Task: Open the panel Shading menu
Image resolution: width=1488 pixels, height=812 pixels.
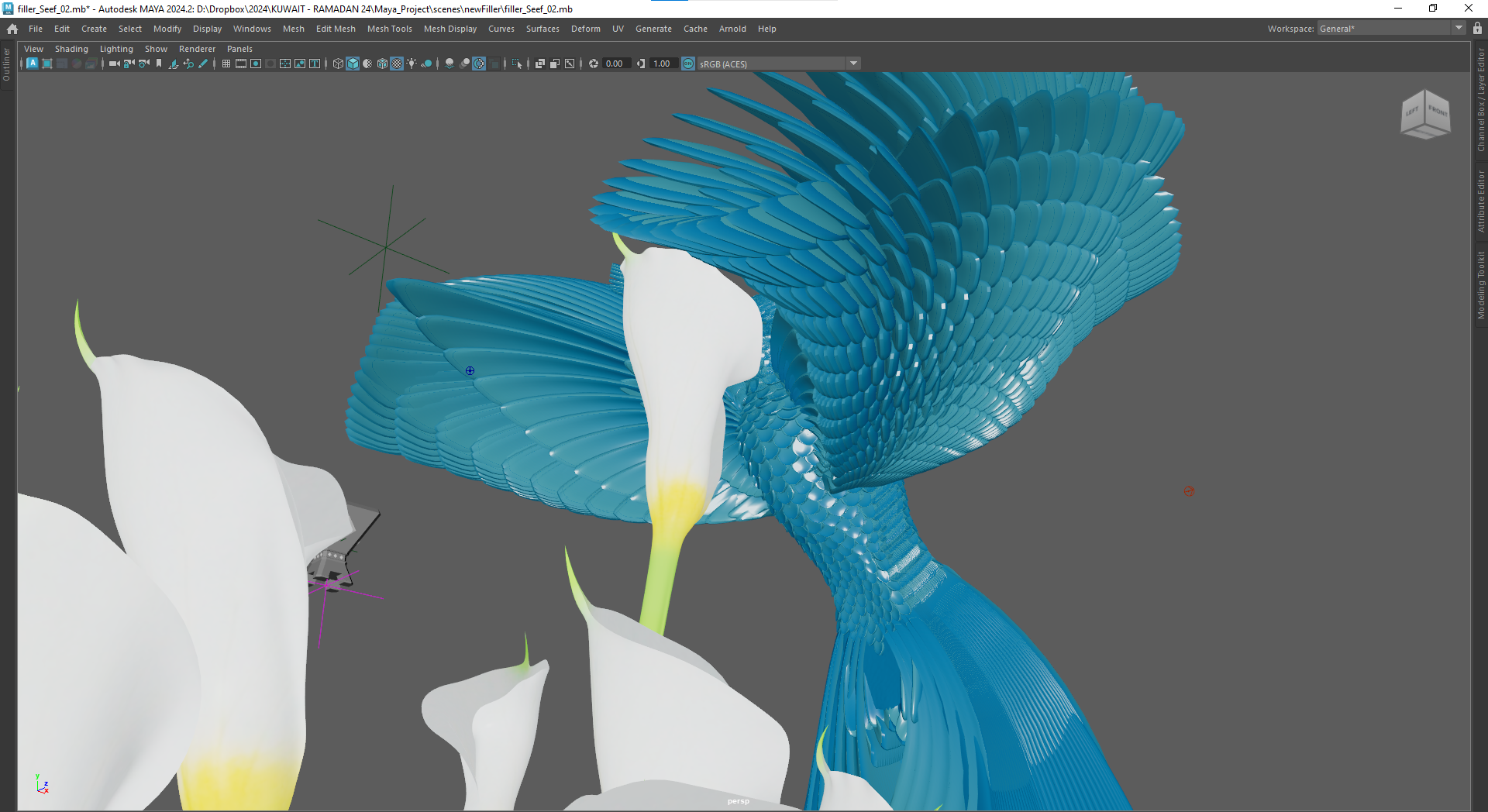Action: point(71,49)
